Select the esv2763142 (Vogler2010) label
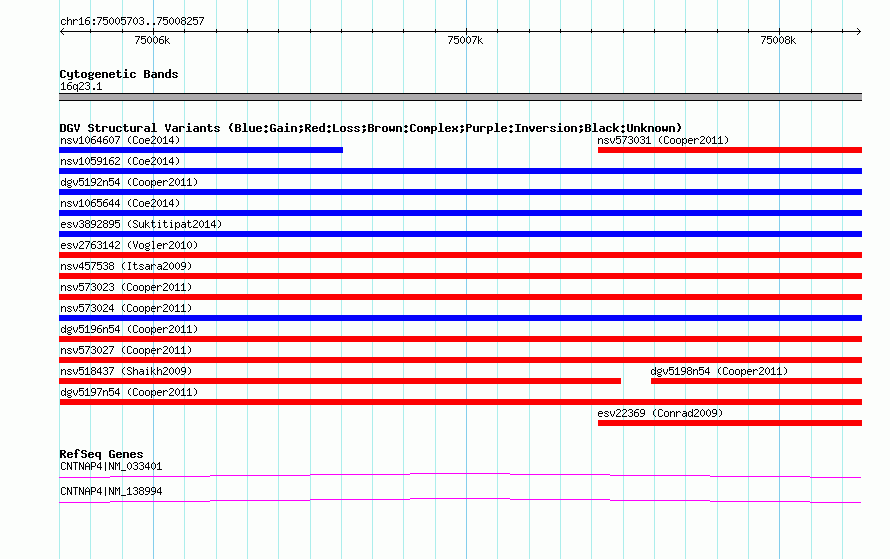Viewport: 890px width, 559px height. click(x=129, y=245)
